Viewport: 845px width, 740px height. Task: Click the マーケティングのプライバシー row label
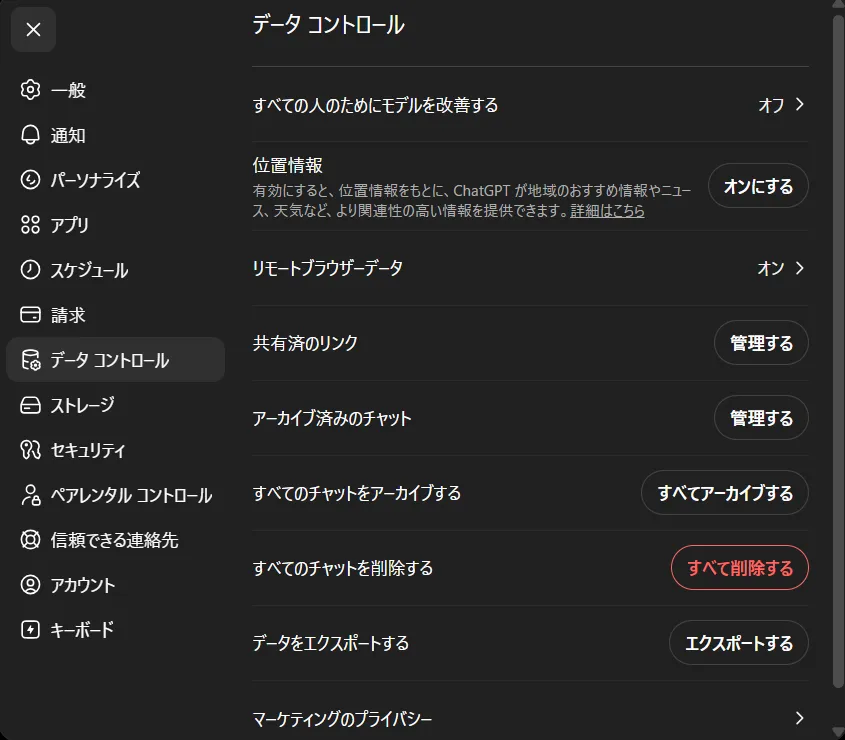coord(342,718)
